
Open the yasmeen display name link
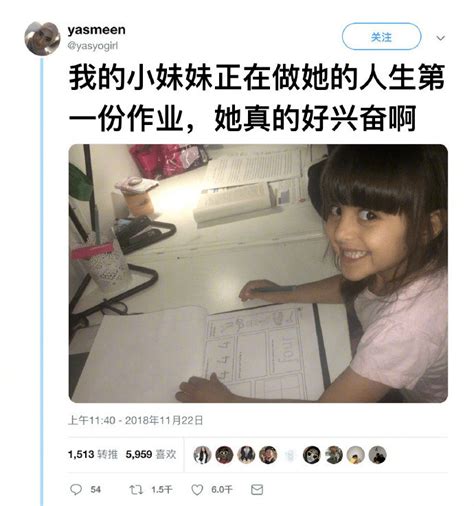(x=97, y=30)
